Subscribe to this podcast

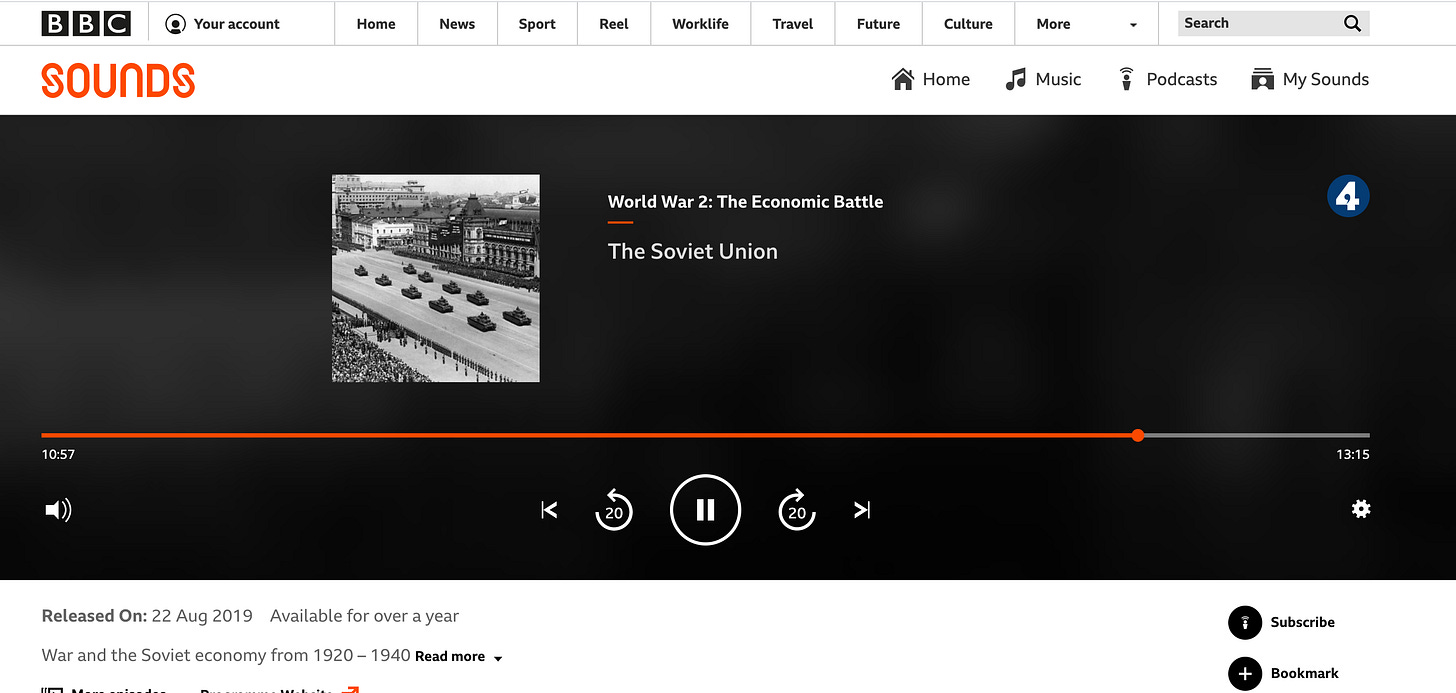[x=1281, y=622]
